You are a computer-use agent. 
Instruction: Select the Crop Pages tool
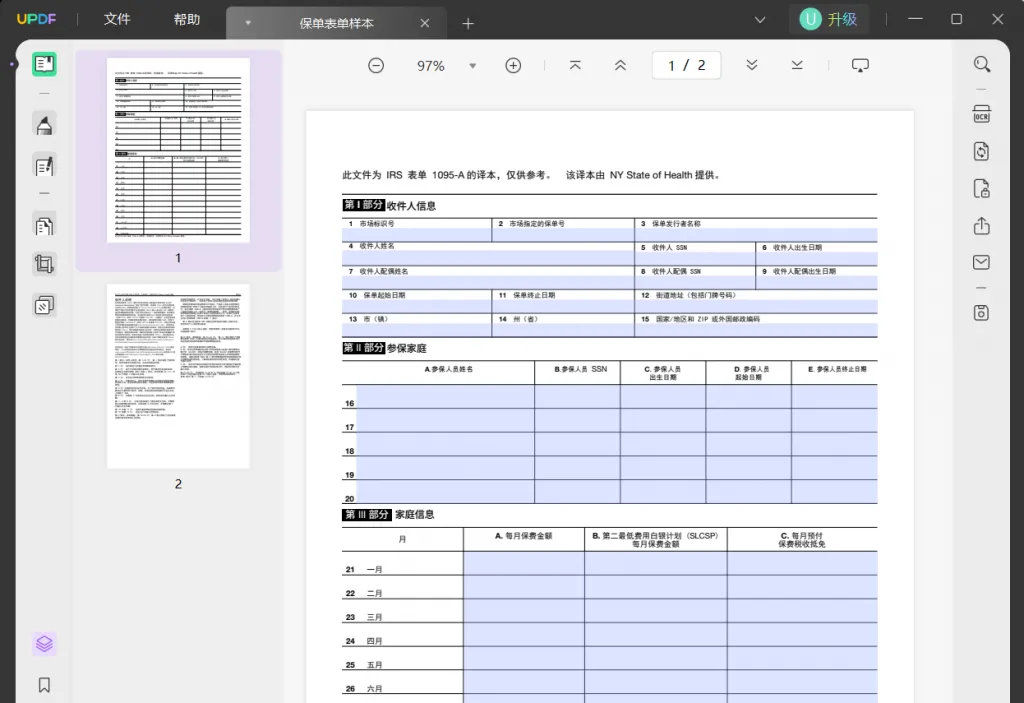pyautogui.click(x=44, y=265)
